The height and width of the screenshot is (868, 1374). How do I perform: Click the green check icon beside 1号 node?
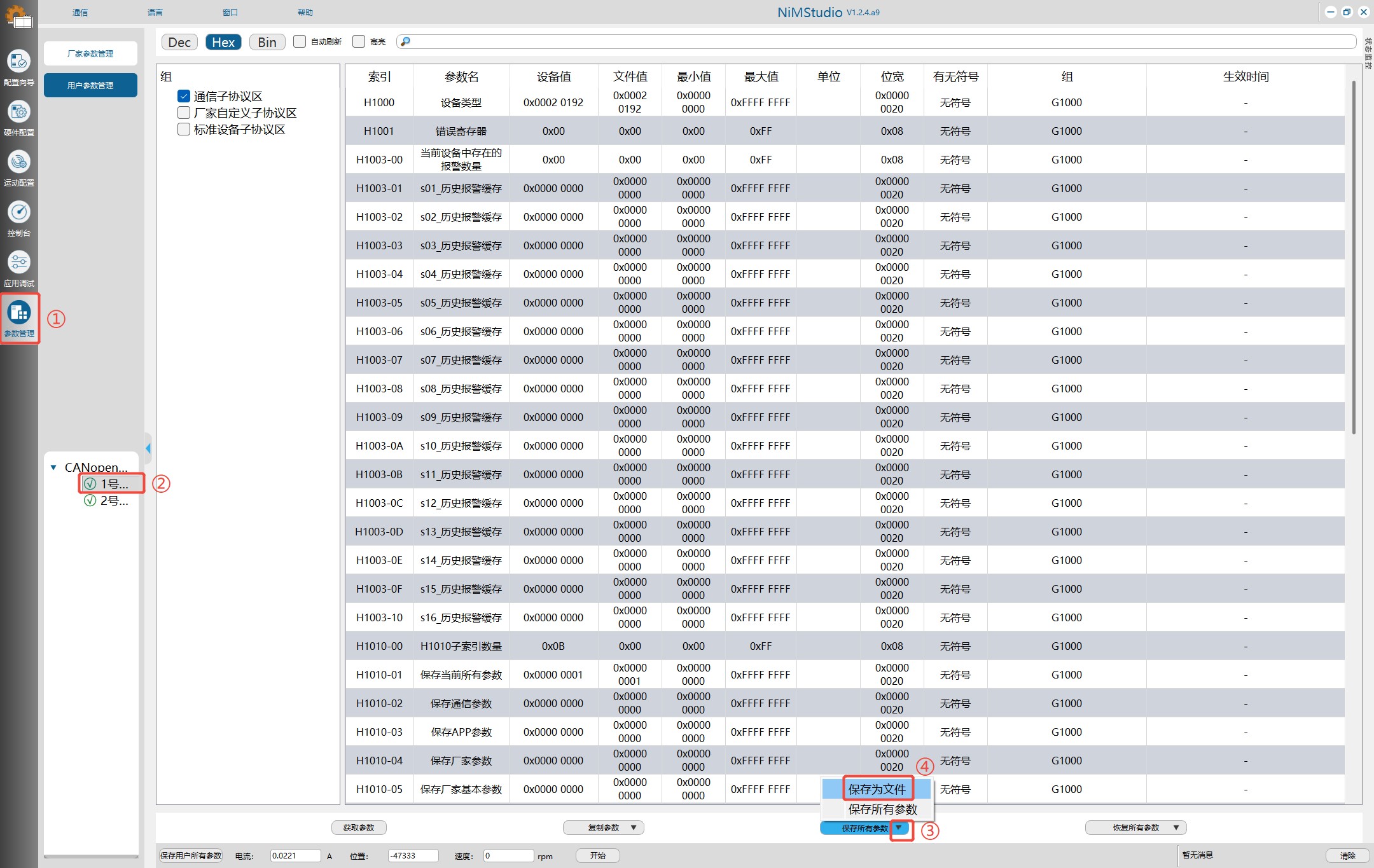(90, 484)
